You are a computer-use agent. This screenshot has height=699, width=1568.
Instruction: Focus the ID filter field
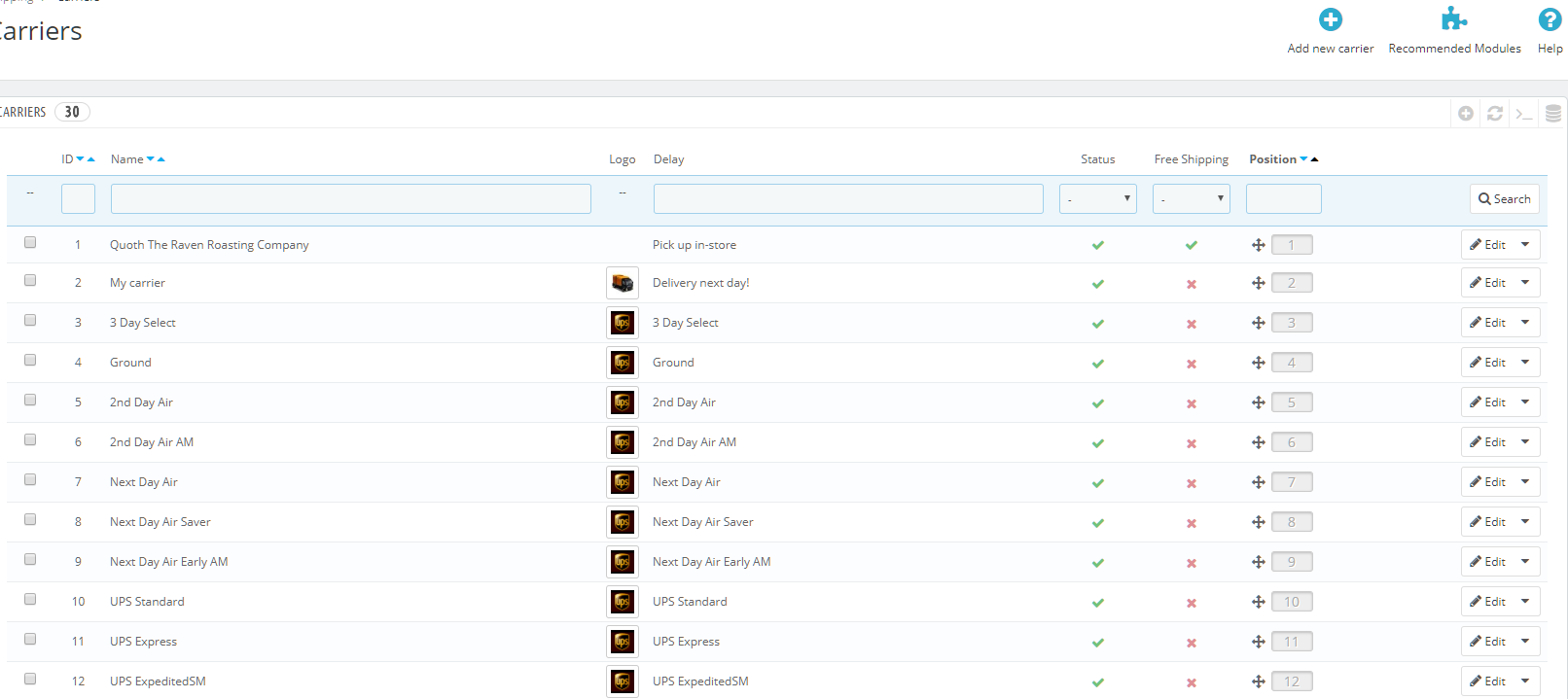(78, 198)
